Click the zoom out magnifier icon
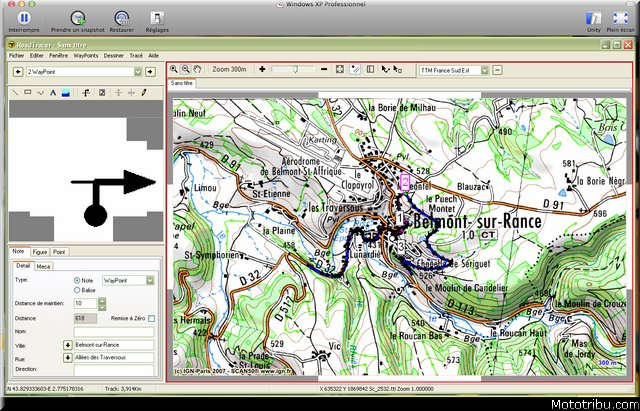Image resolution: width=640 pixels, height=411 pixels. click(x=186, y=69)
